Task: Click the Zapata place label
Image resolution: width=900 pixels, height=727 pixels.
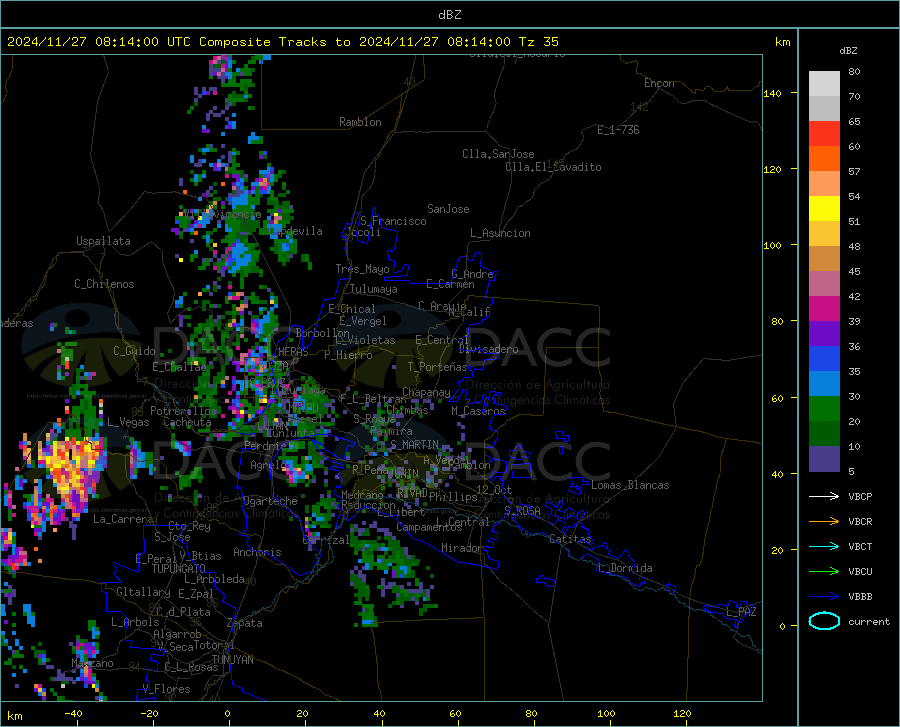Action: [x=245, y=623]
